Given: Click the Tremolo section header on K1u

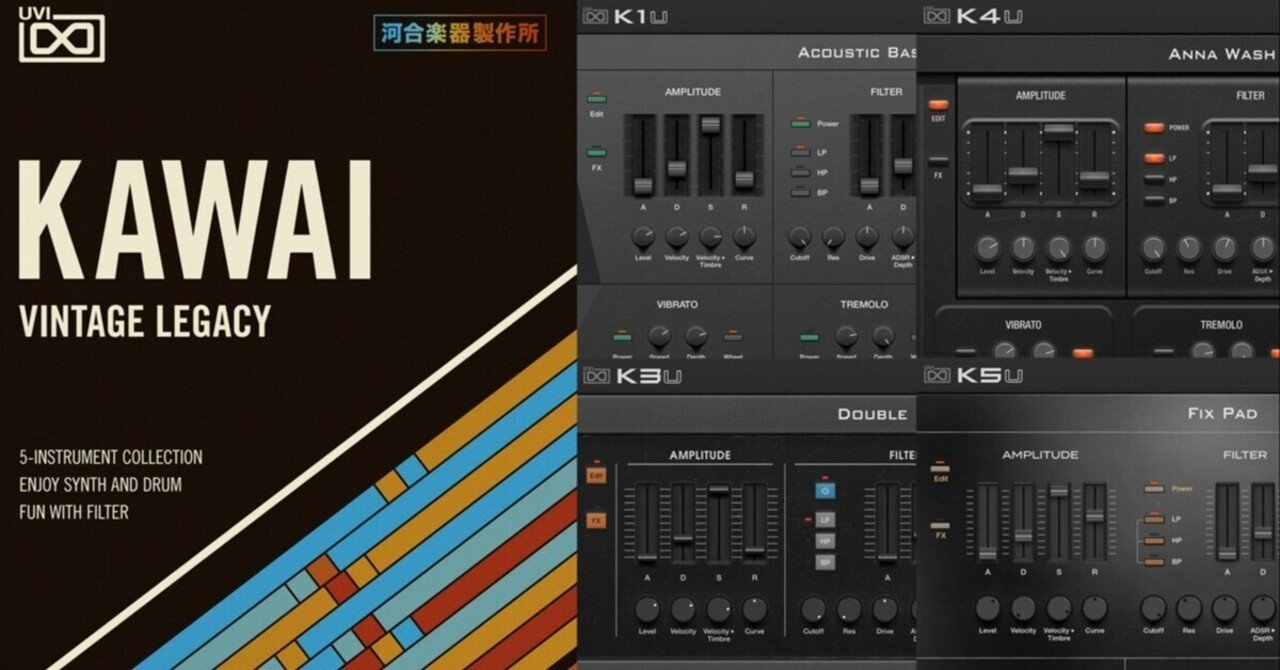Looking at the screenshot, I should pos(866,305).
